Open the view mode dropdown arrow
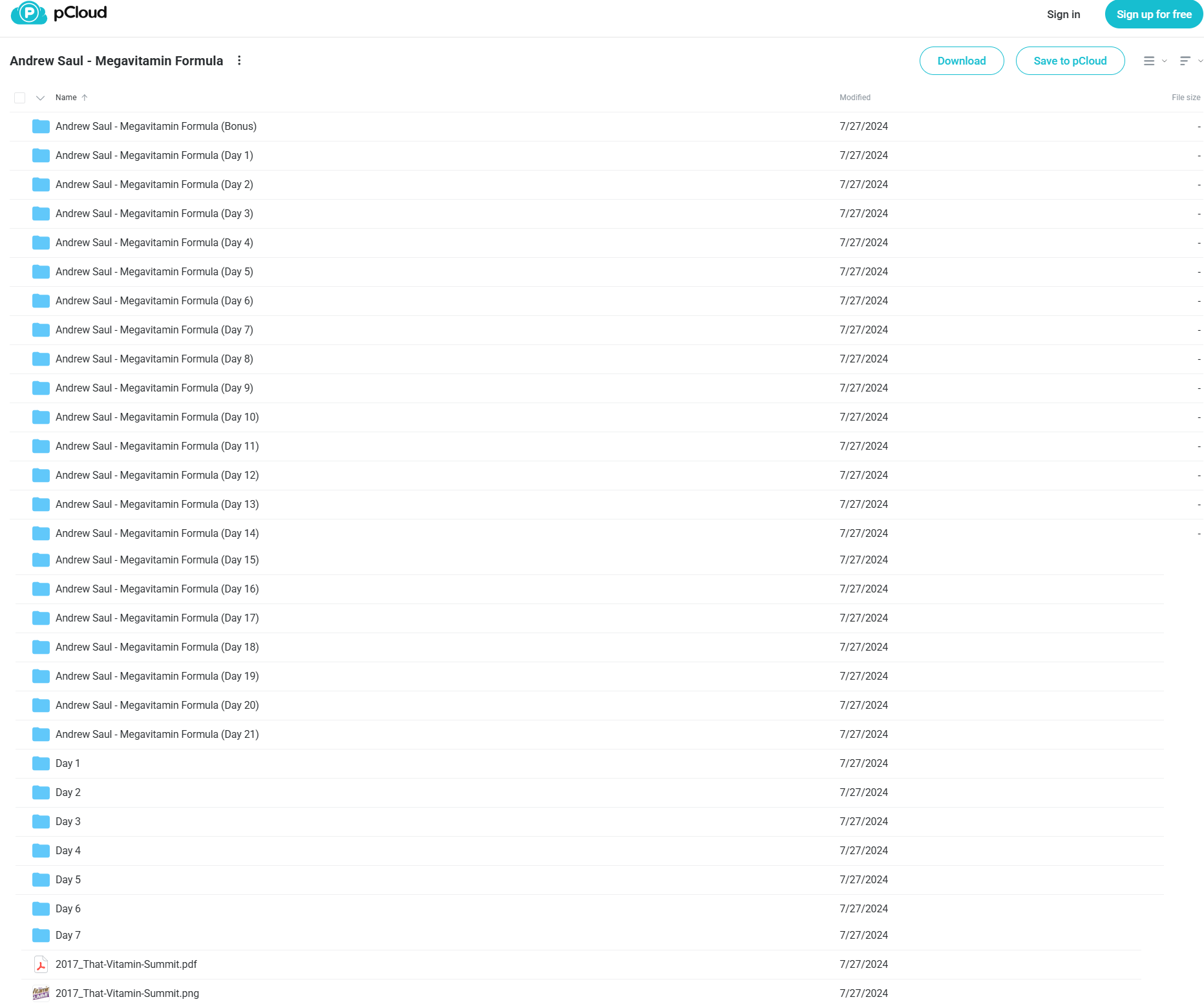Viewport: 1204px width, 1006px height. [x=1165, y=61]
